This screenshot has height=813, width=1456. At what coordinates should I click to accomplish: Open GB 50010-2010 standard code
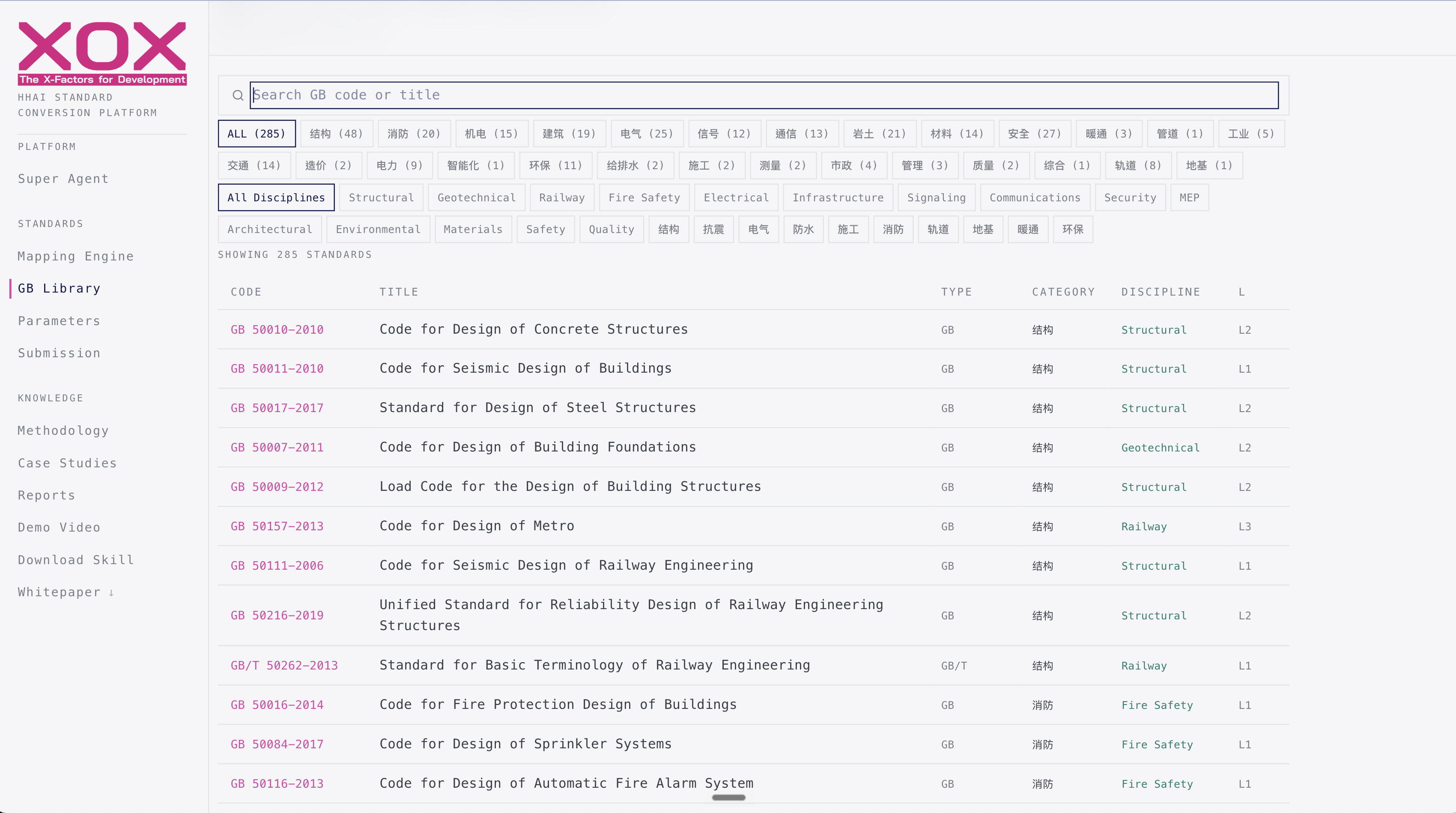277,329
